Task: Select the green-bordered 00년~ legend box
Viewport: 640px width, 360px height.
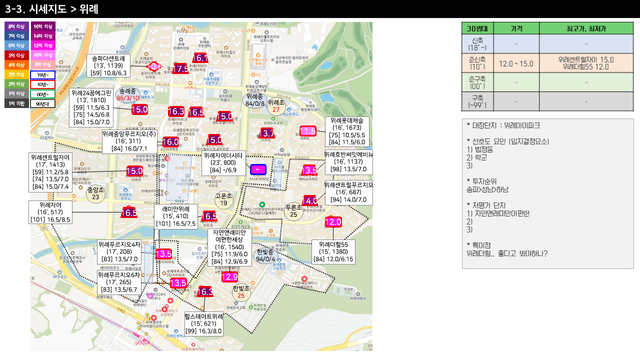Action: [x=43, y=94]
